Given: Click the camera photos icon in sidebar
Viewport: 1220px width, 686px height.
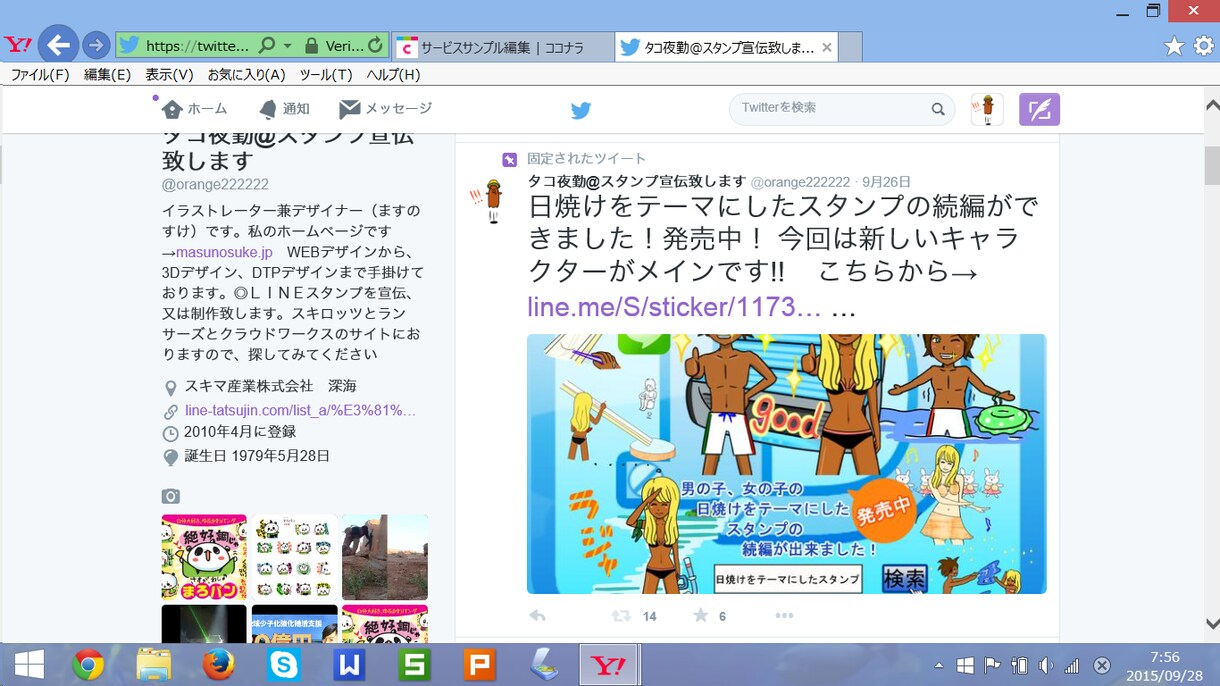Looking at the screenshot, I should click(171, 496).
